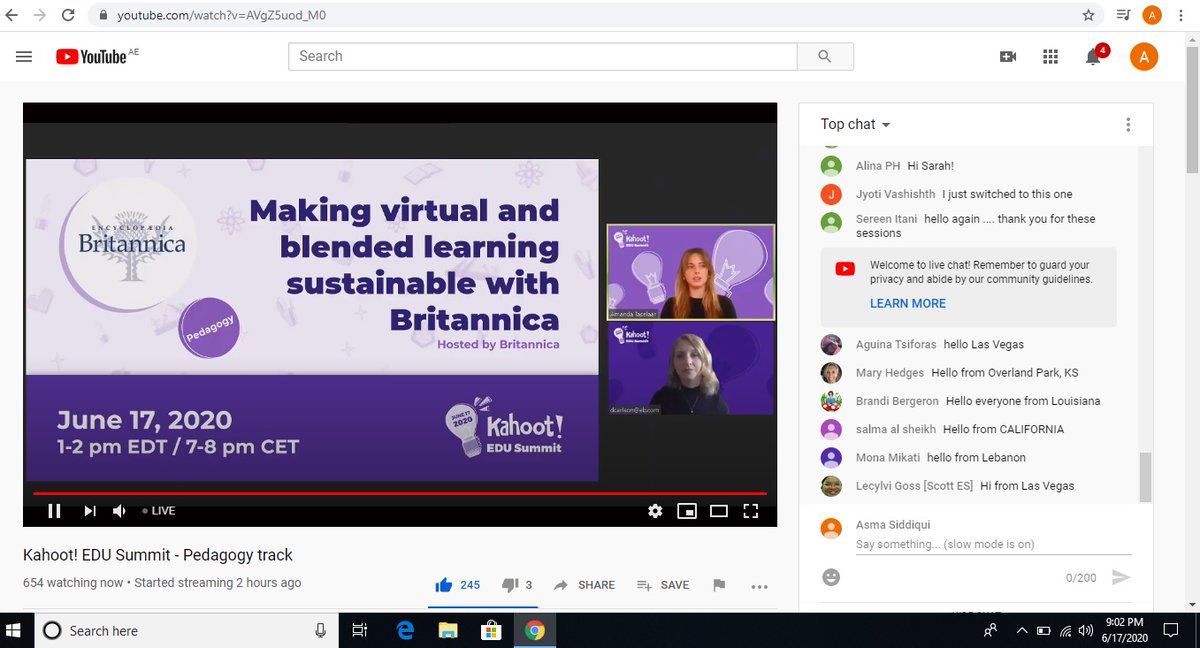This screenshot has height=648, width=1200.
Task: Open Windows Start menu
Action: [14, 630]
